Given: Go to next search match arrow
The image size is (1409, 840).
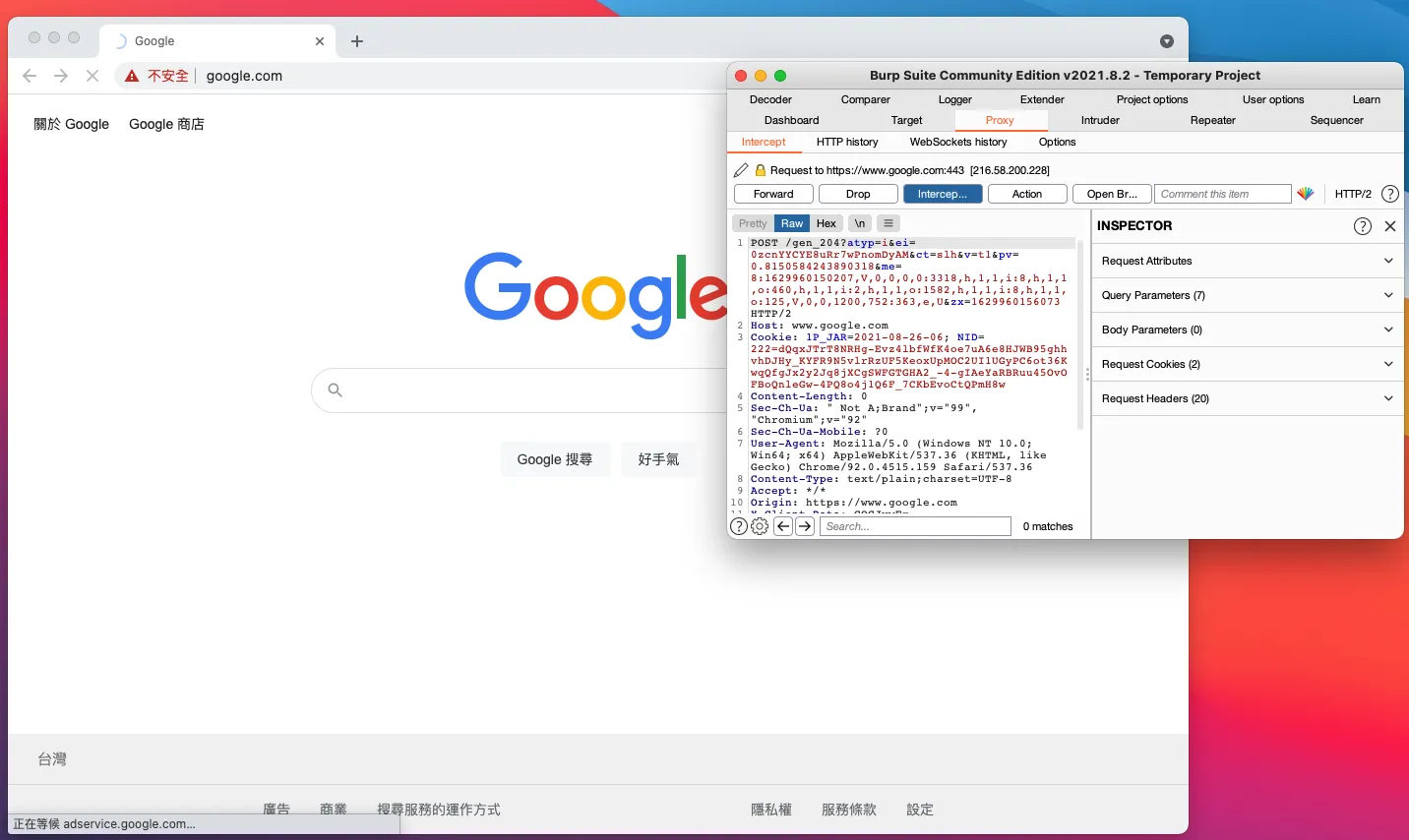Looking at the screenshot, I should coord(805,526).
